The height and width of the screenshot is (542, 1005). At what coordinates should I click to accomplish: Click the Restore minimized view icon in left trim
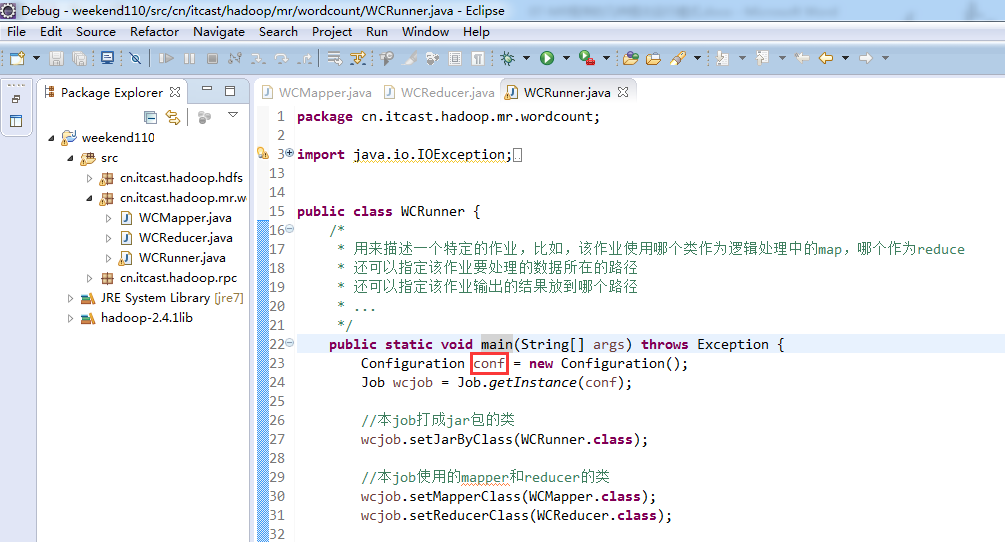pyautogui.click(x=16, y=99)
